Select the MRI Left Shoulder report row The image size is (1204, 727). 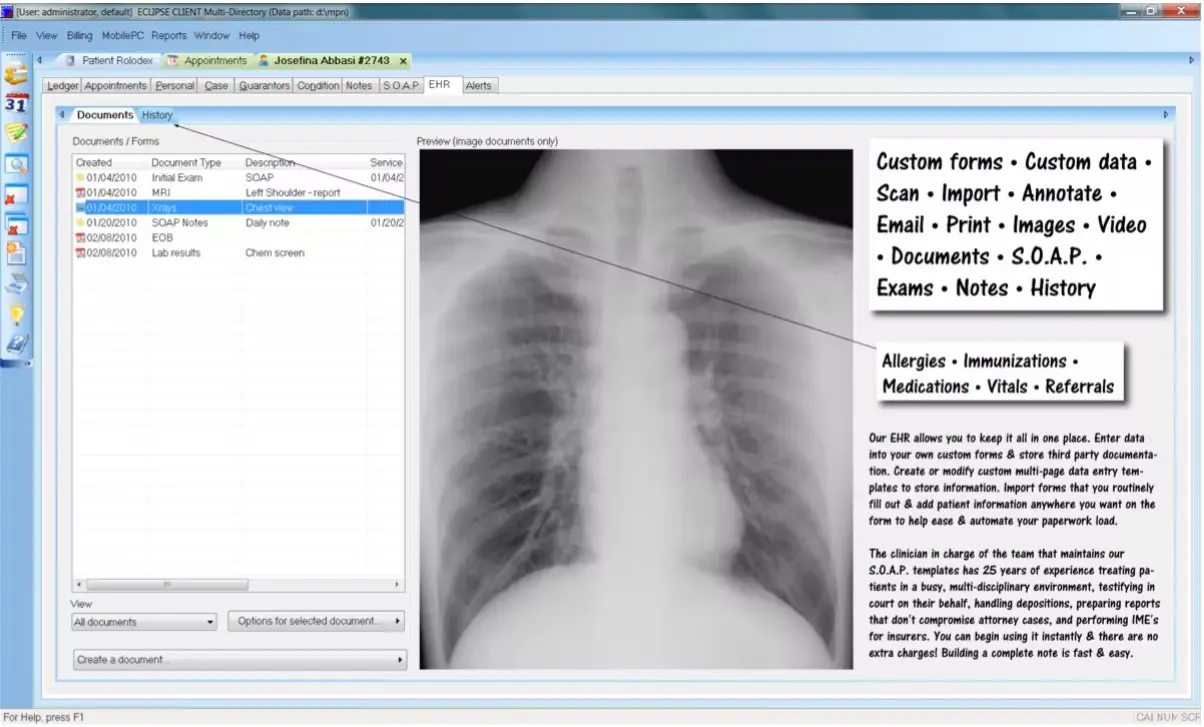click(x=200, y=192)
